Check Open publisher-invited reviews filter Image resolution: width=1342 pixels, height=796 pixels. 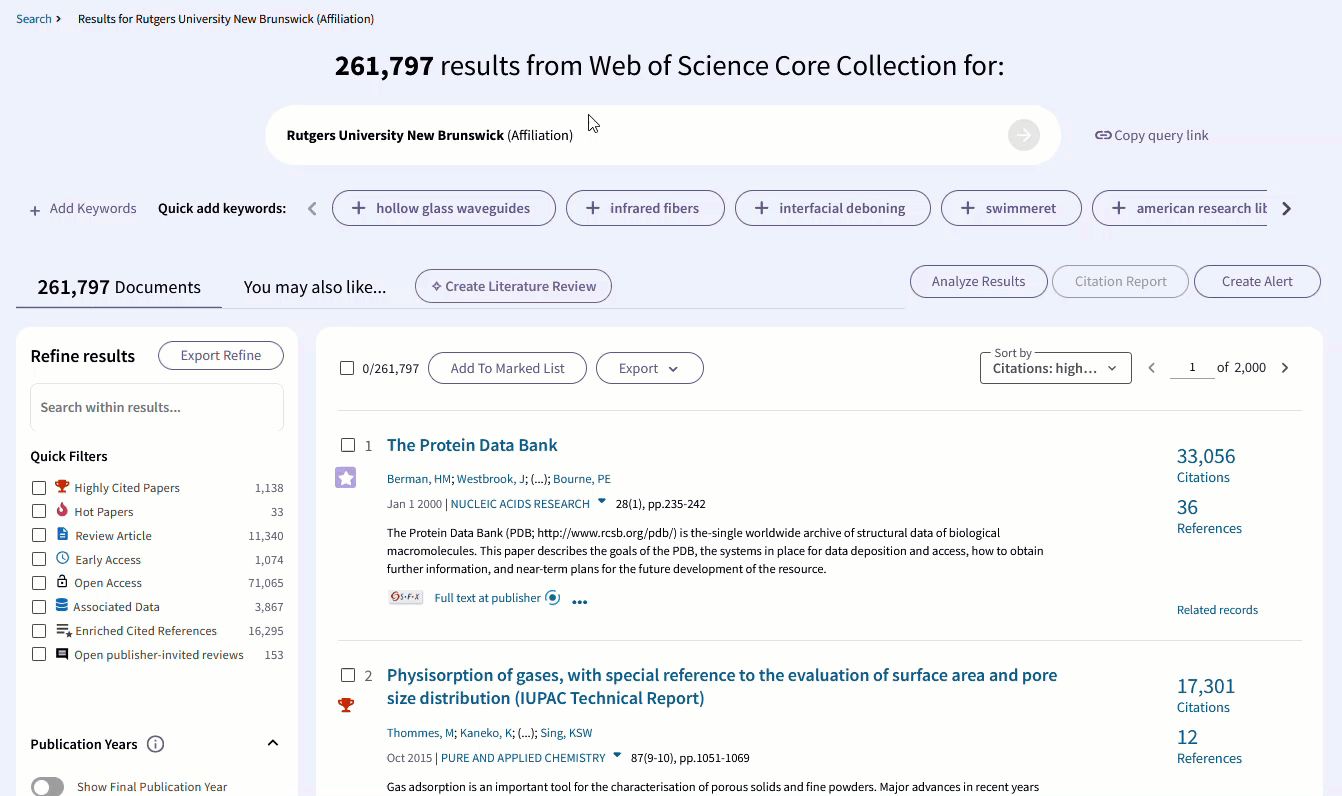(39, 655)
